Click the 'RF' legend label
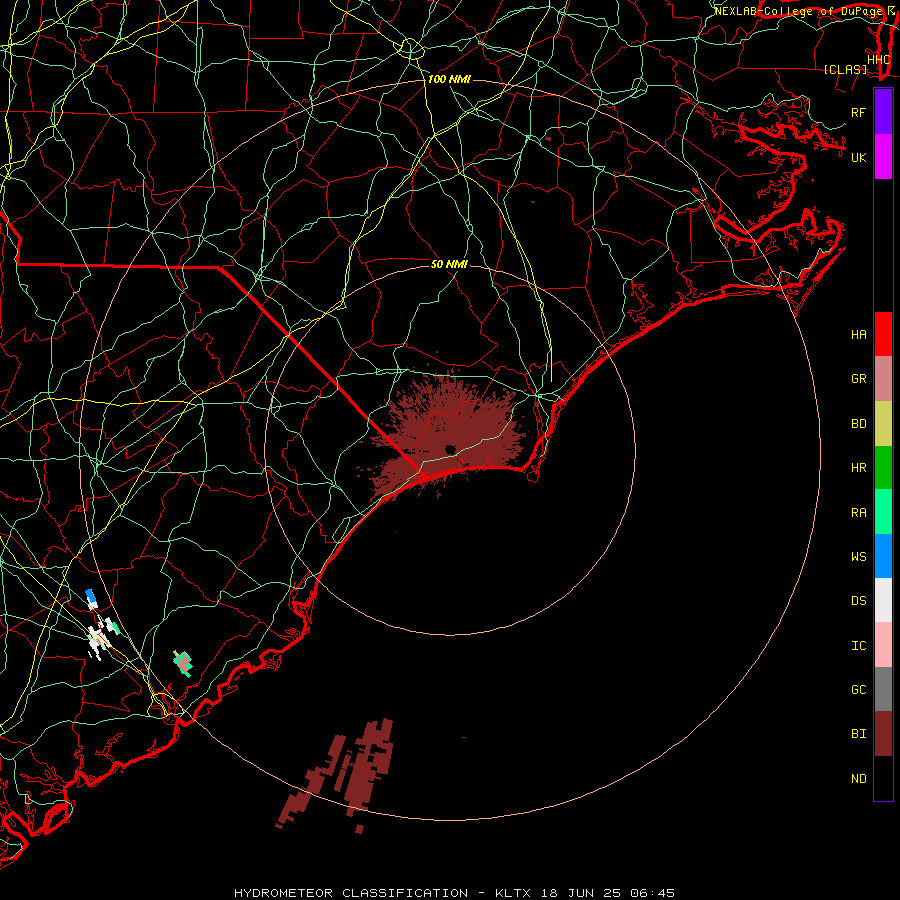Viewport: 900px width, 900px height. click(x=859, y=112)
